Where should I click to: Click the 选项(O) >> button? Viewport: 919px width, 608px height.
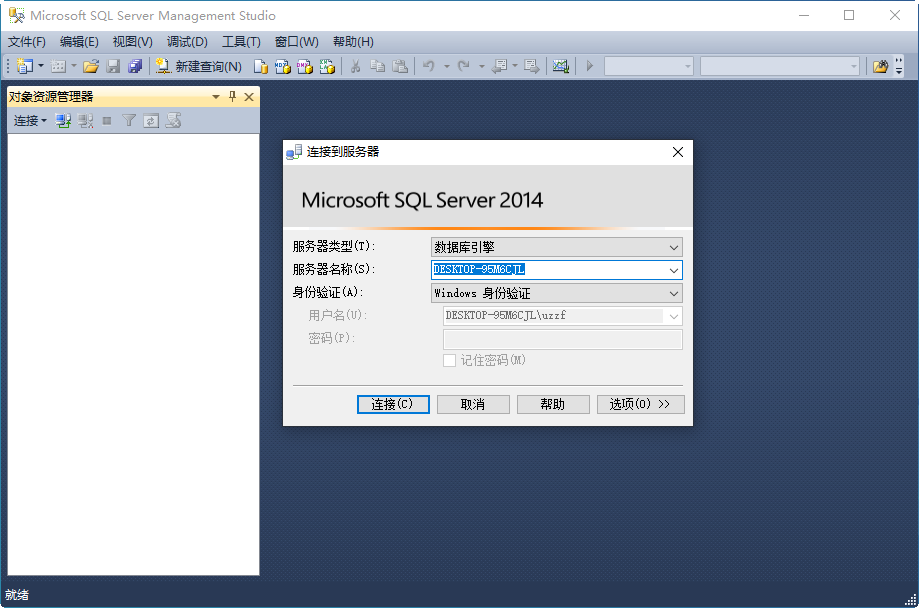[x=641, y=404]
